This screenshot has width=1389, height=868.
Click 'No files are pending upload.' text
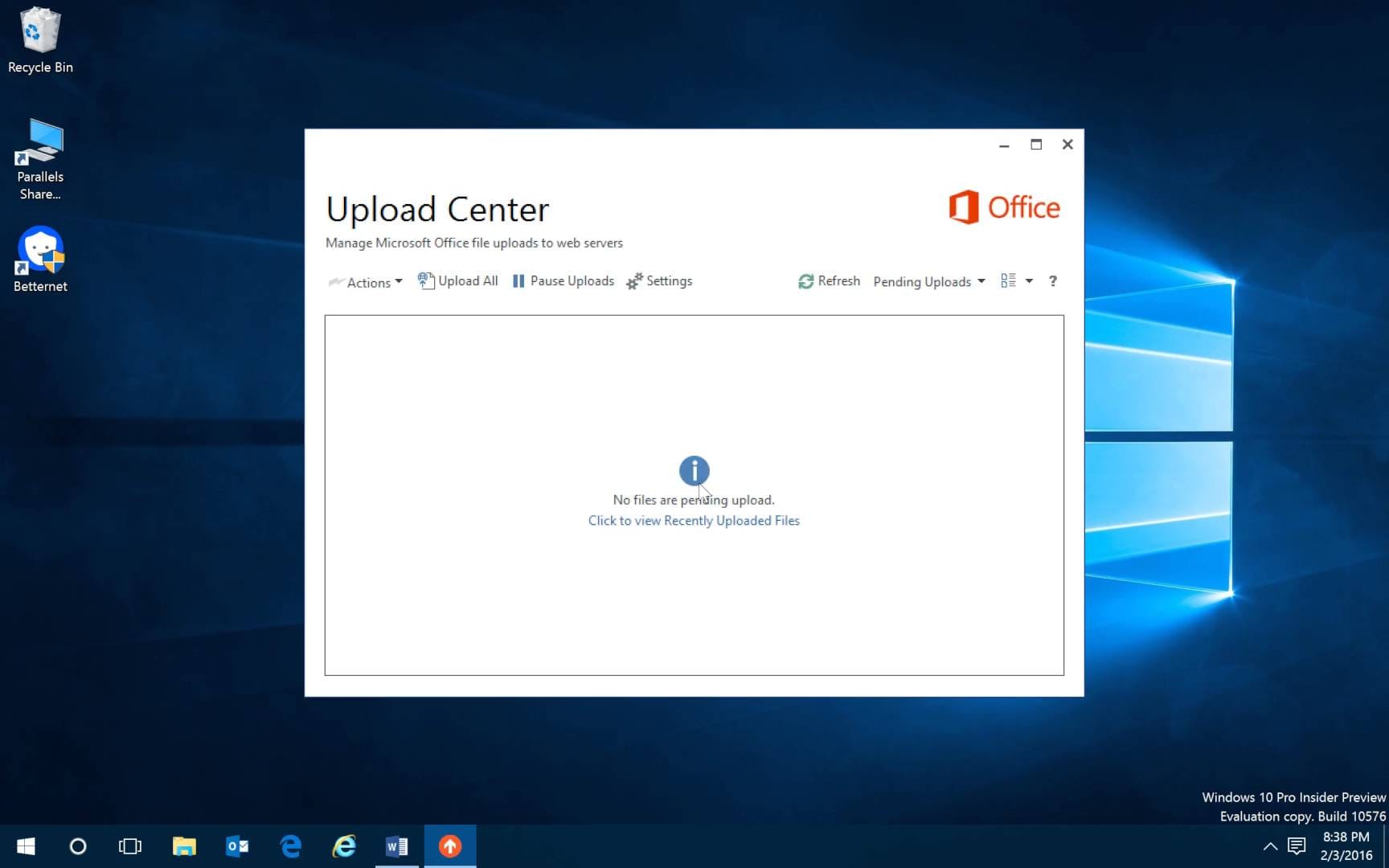click(x=694, y=500)
